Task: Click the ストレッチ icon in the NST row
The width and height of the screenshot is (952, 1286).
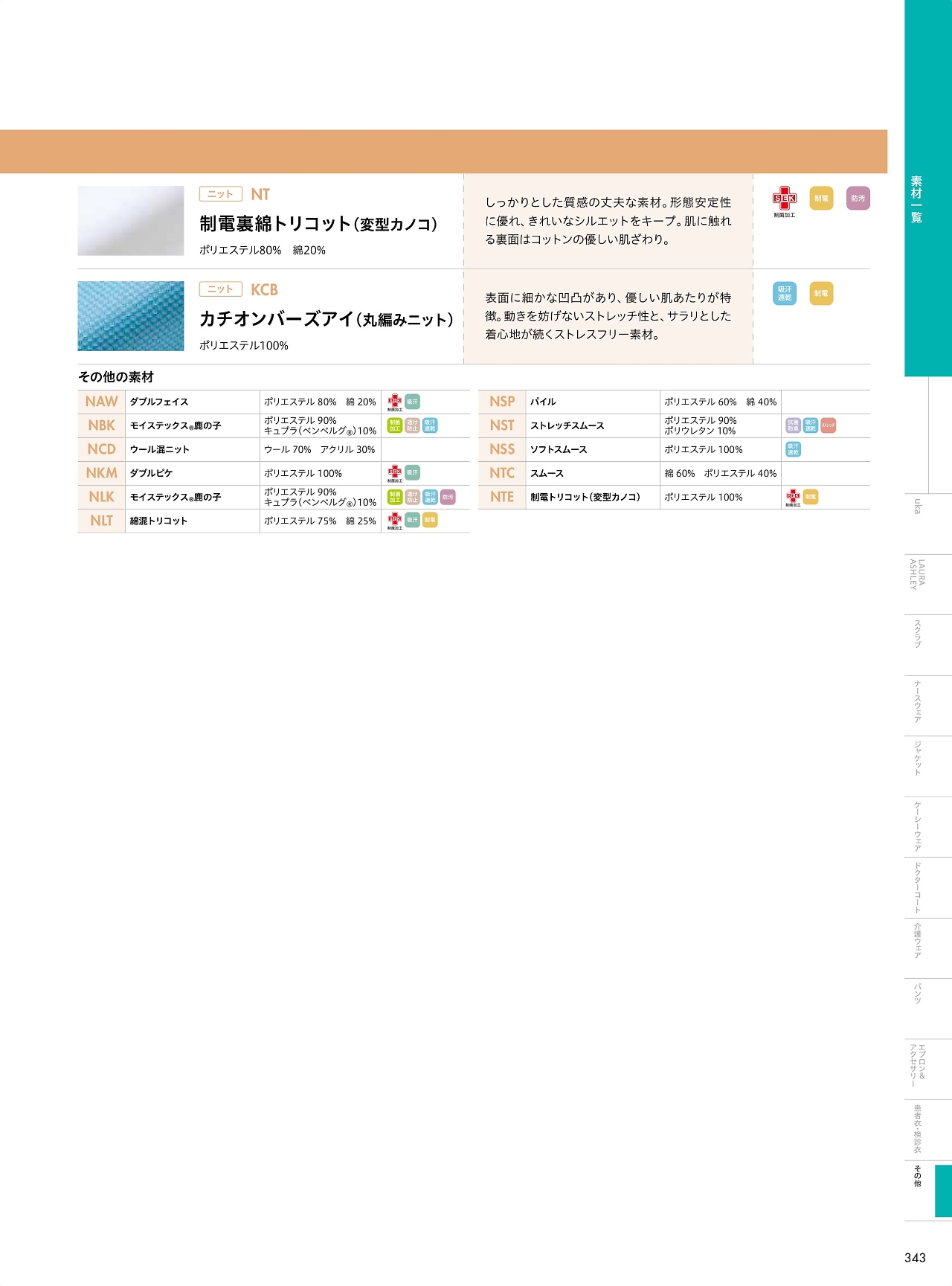Action: point(828,425)
